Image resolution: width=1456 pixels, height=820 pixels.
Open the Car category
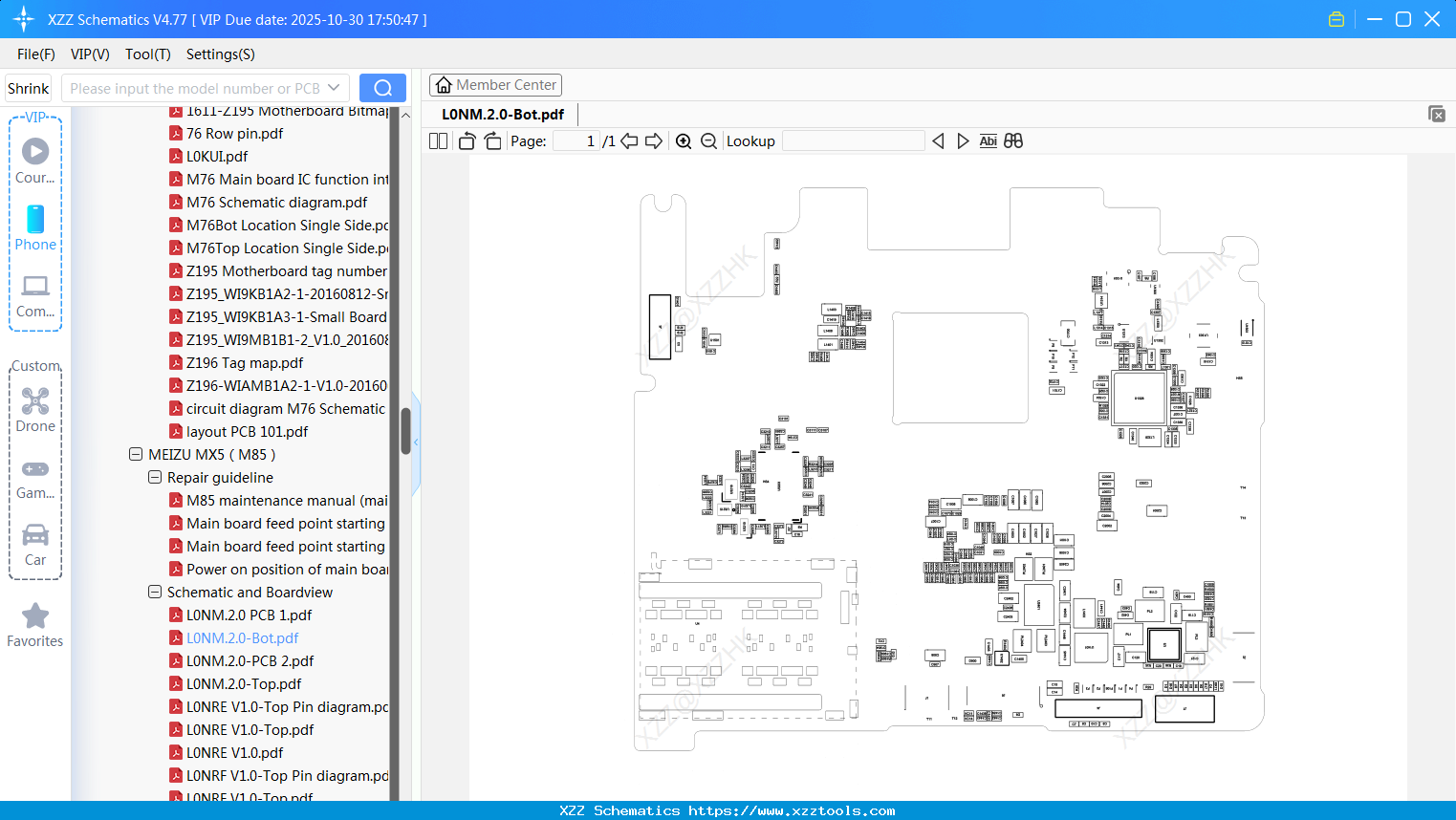pos(35,544)
